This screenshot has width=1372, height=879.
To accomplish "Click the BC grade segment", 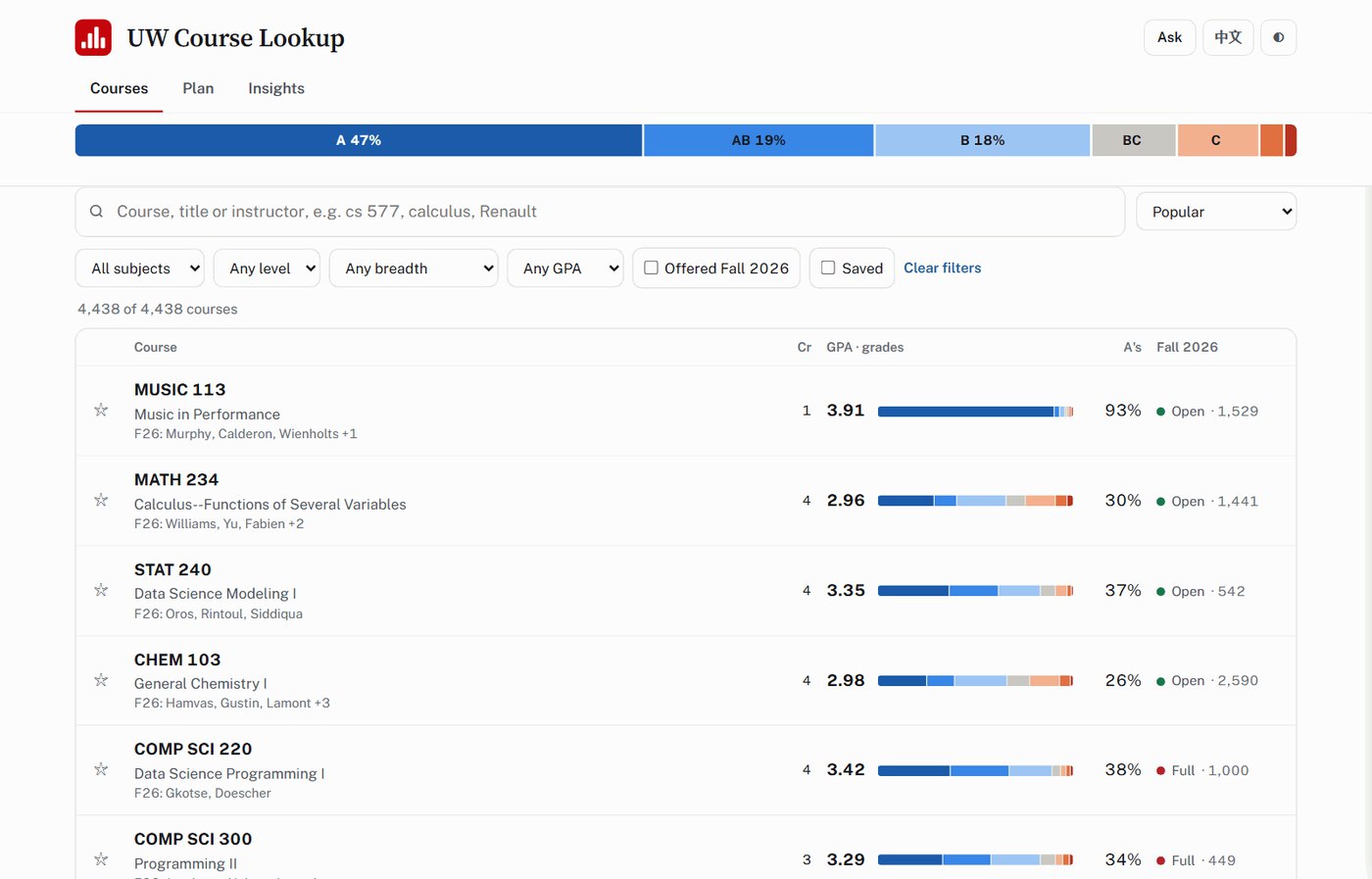I will (1133, 140).
